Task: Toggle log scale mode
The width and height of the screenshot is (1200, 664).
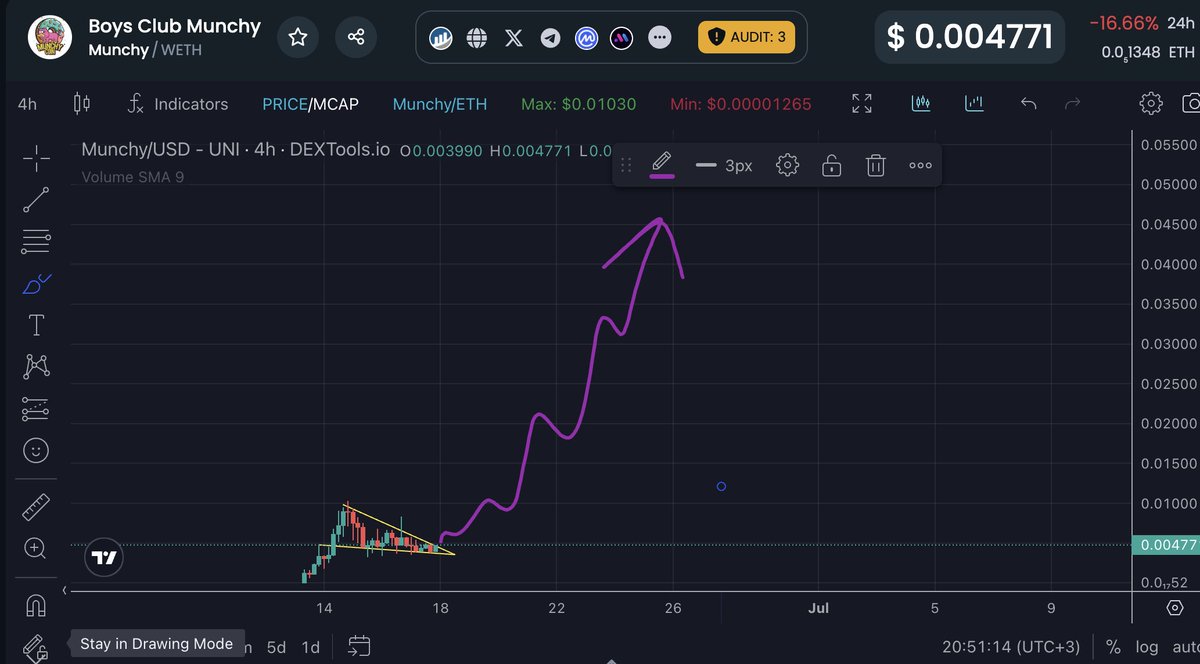Action: (x=1146, y=647)
